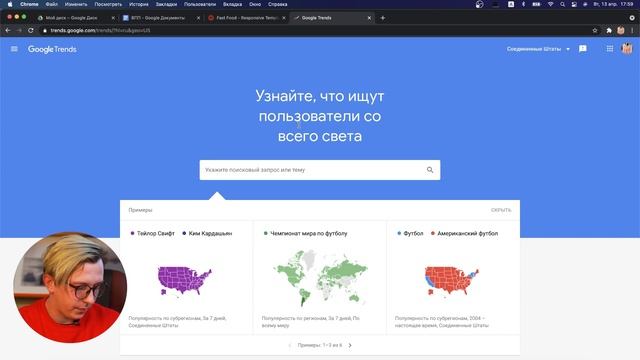Viewport: 640px width, 360px height.
Task: Open the Пользователи menu
Action: click(200, 4)
